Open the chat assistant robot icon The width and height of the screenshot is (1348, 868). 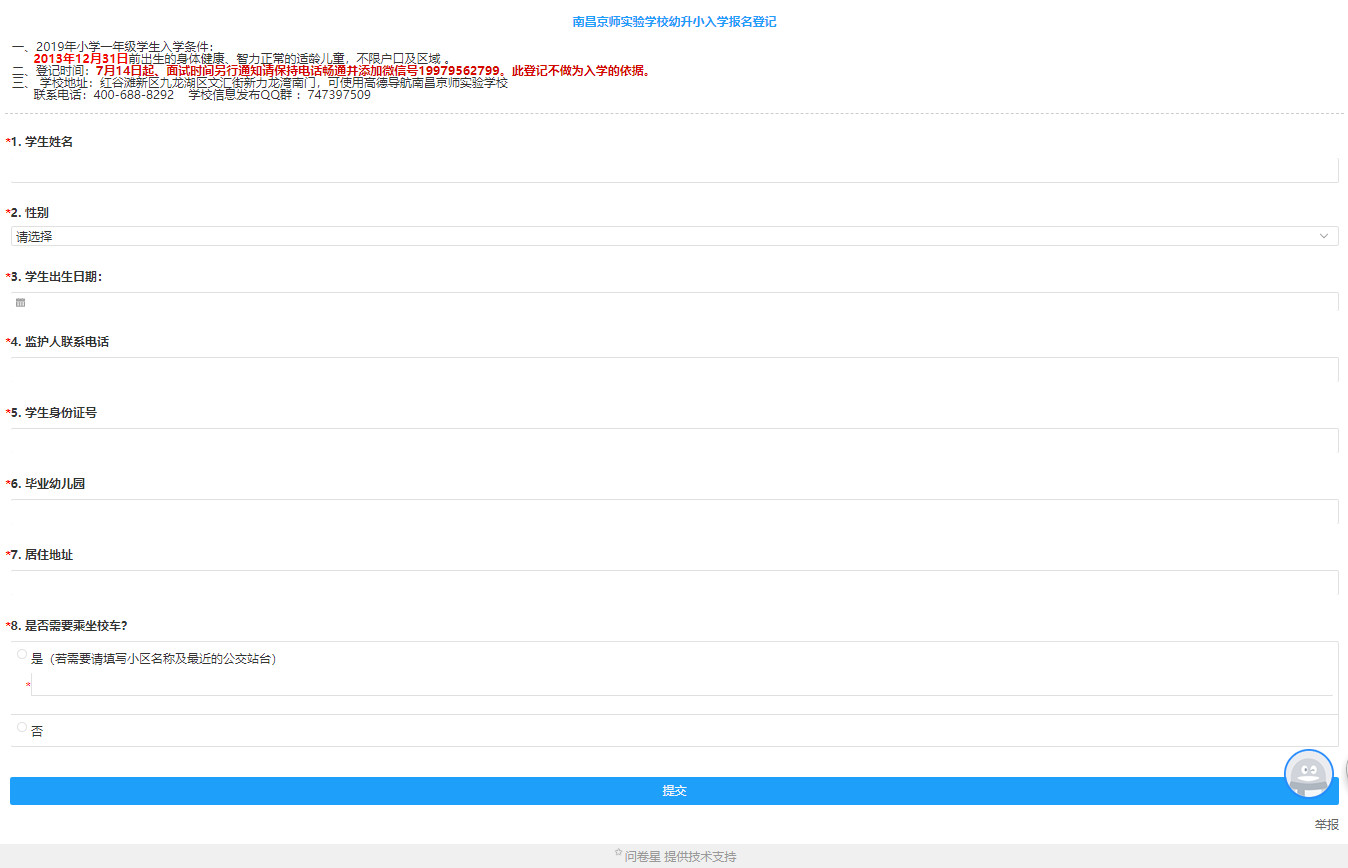(1309, 773)
